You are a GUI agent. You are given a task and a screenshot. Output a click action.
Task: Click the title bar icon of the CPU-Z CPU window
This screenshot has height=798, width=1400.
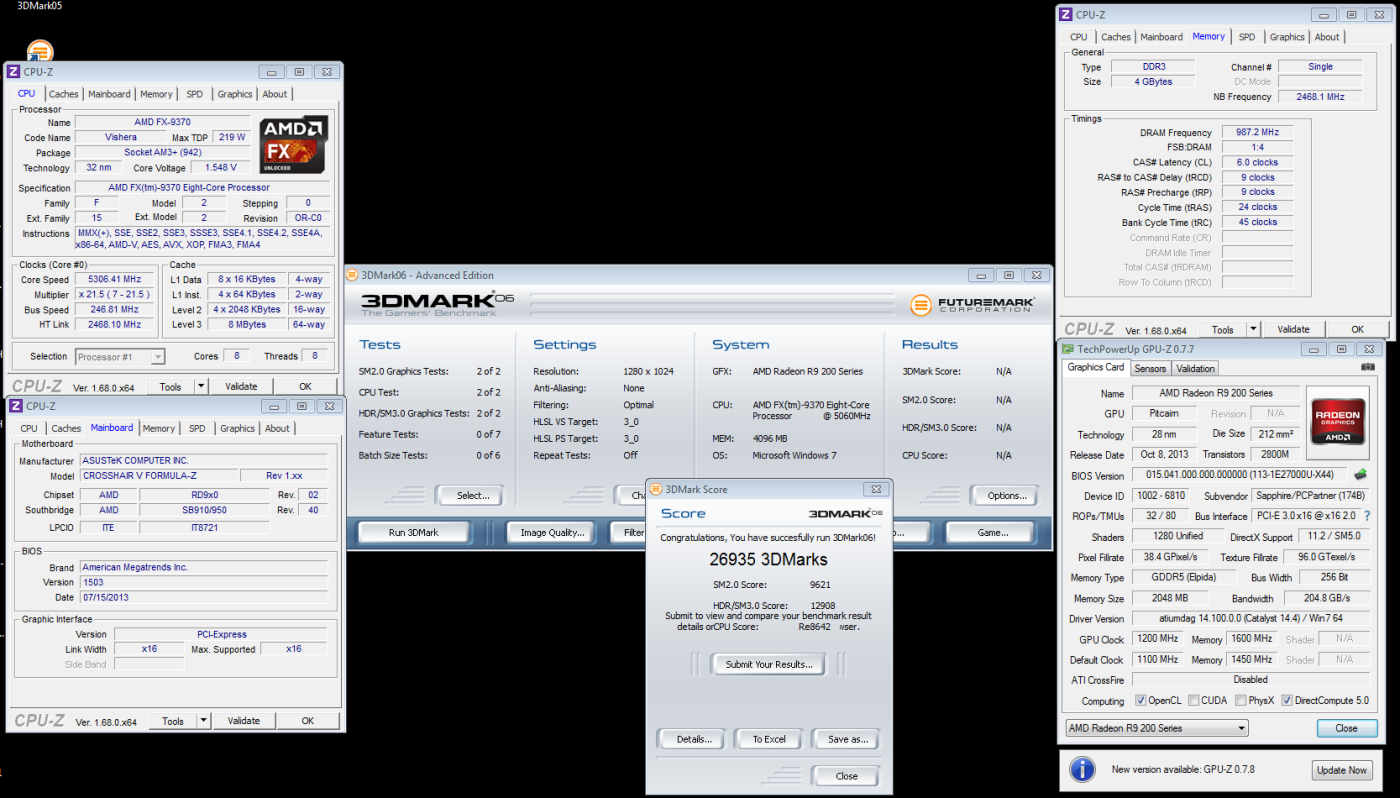pyautogui.click(x=13, y=72)
